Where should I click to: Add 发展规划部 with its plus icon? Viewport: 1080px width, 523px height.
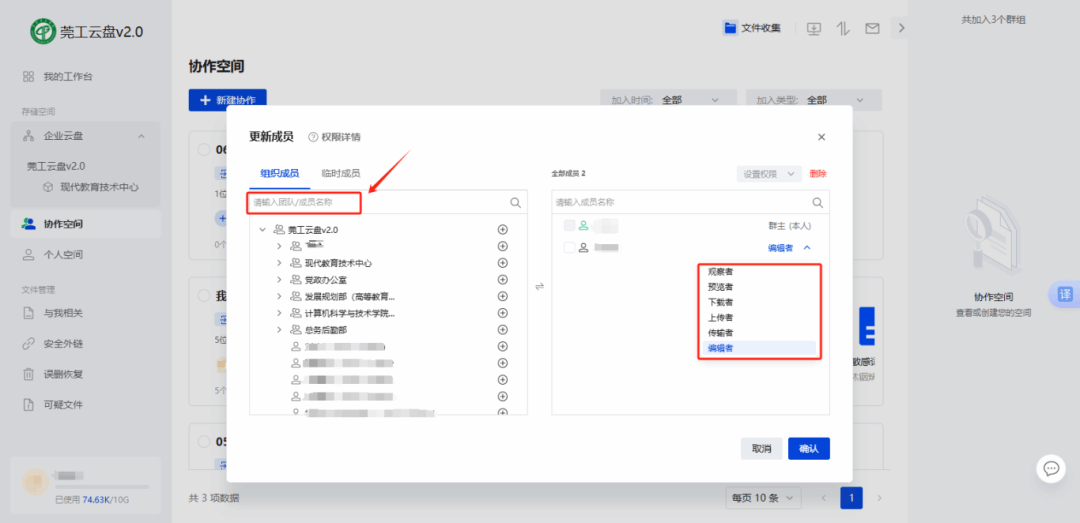point(502,296)
